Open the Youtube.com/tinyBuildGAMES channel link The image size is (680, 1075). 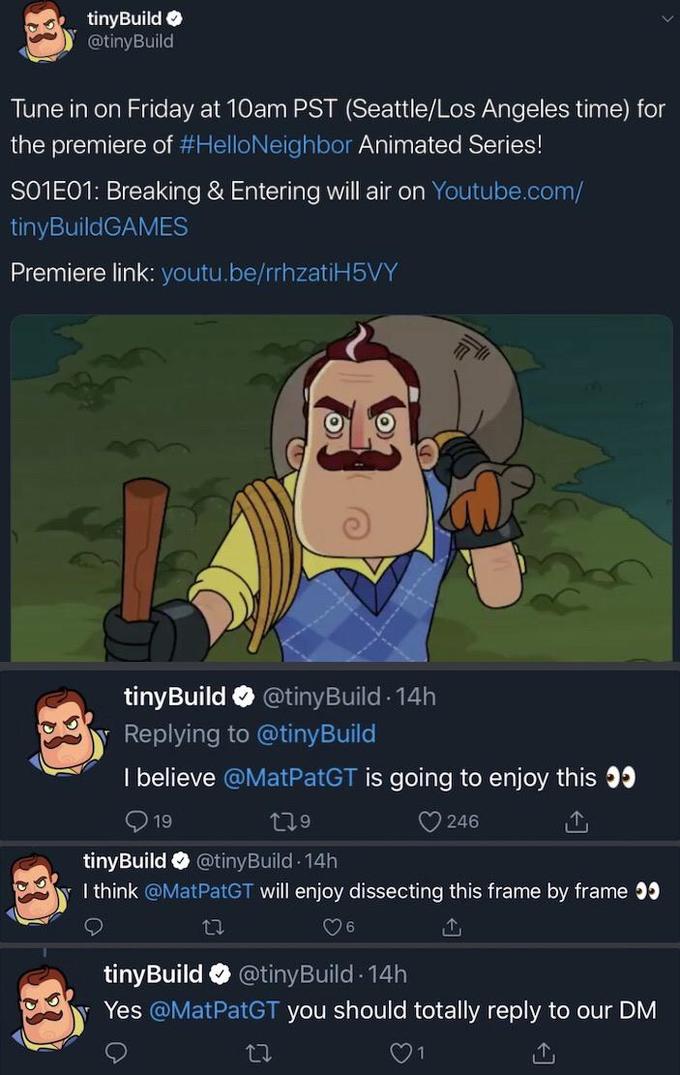[506, 191]
